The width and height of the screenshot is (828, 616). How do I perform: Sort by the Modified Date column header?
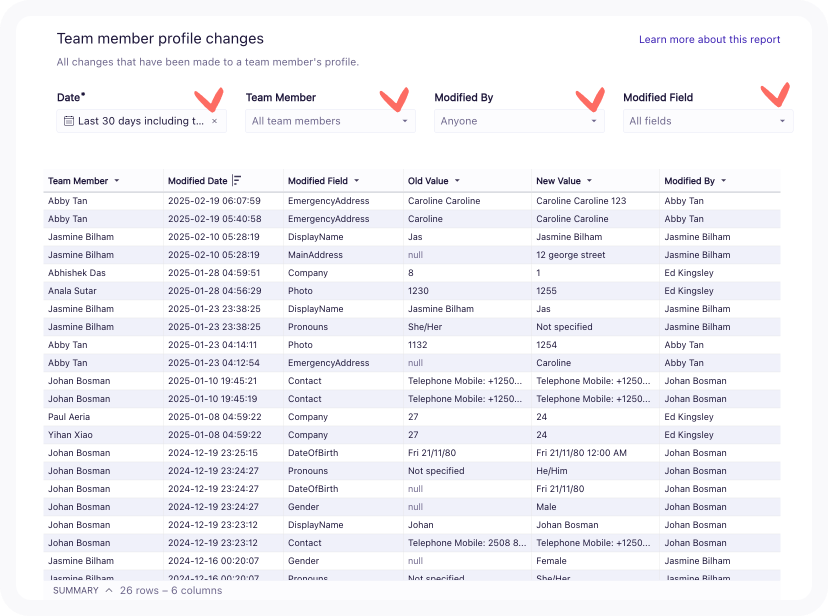coord(197,181)
